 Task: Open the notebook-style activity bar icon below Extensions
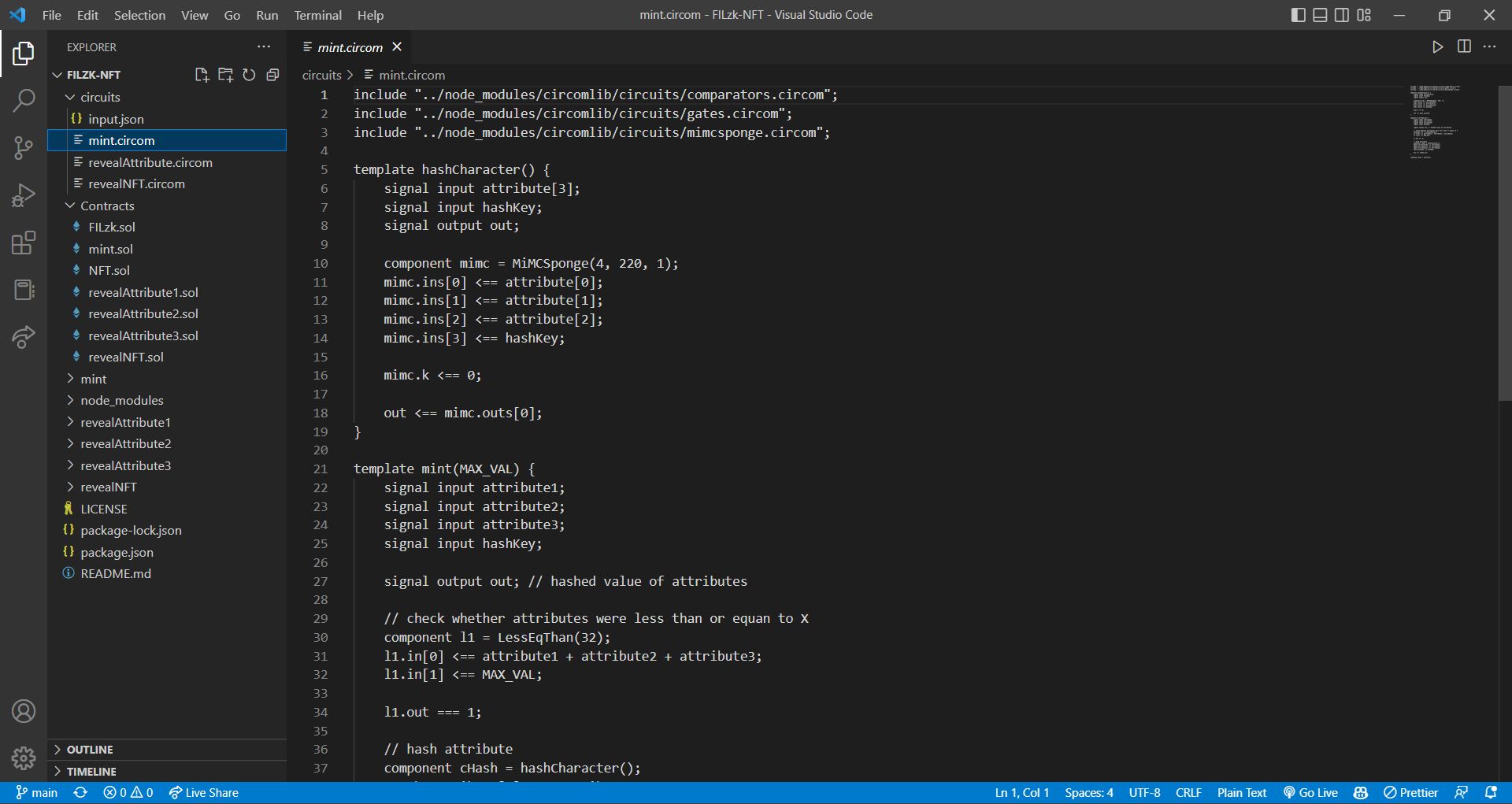[24, 290]
